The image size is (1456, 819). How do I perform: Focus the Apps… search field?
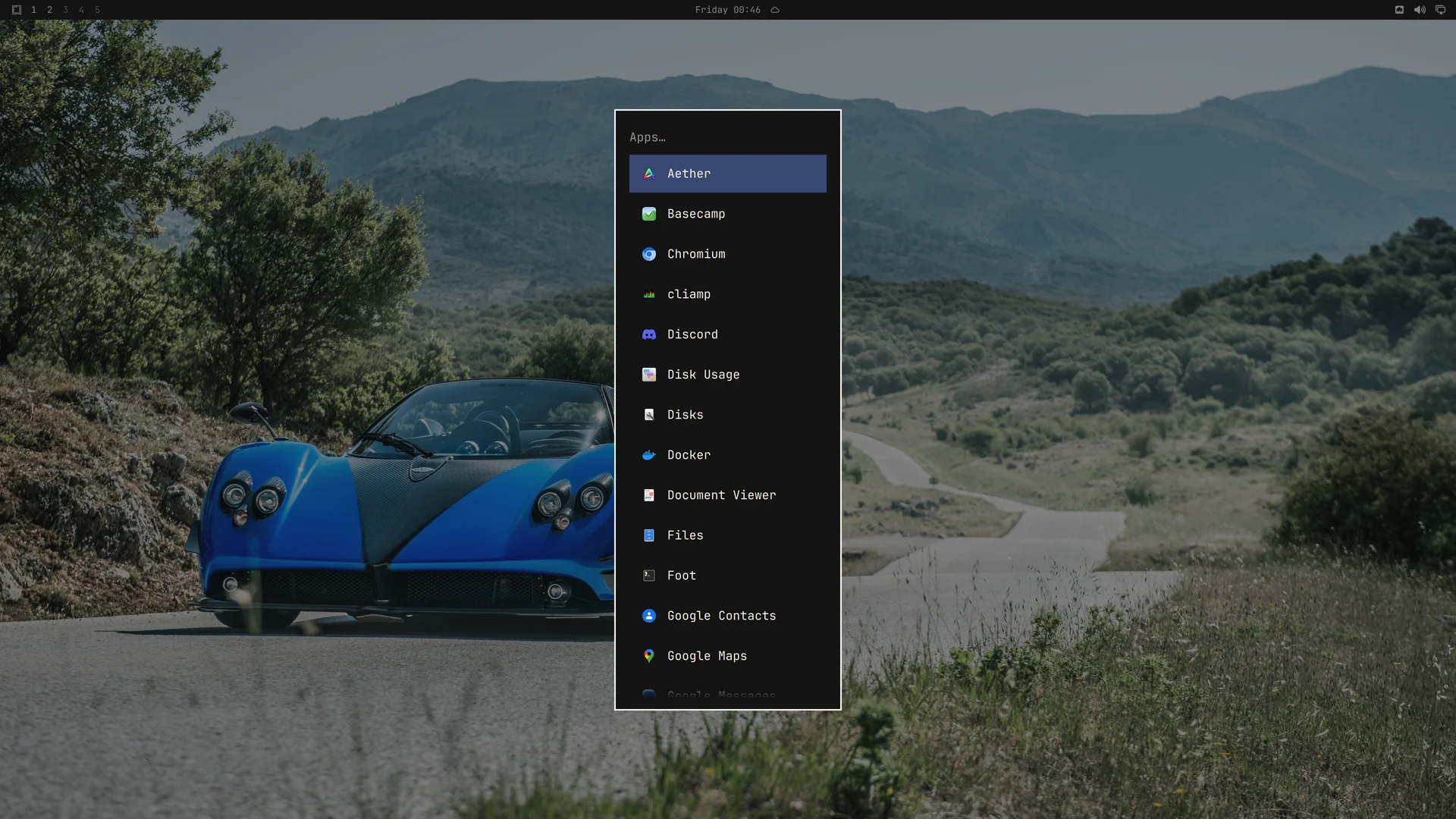(728, 137)
